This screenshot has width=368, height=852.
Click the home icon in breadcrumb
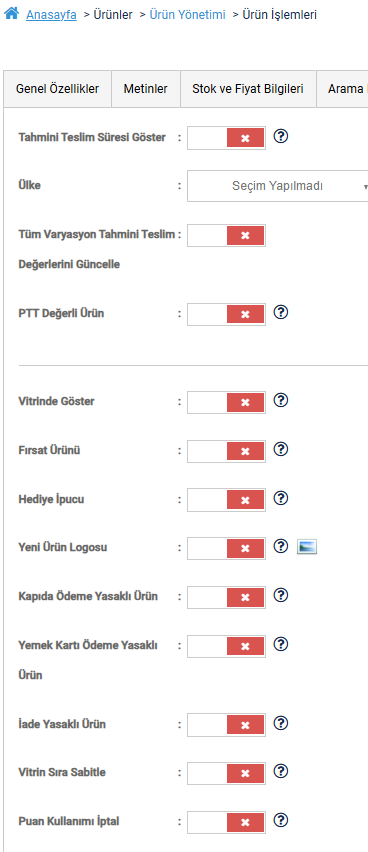[11, 14]
